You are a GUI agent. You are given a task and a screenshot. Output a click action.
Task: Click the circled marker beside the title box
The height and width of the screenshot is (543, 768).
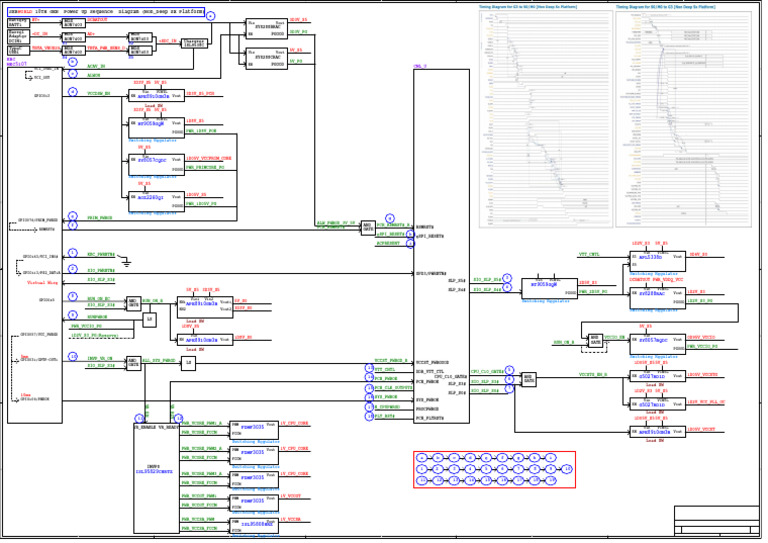(210, 16)
